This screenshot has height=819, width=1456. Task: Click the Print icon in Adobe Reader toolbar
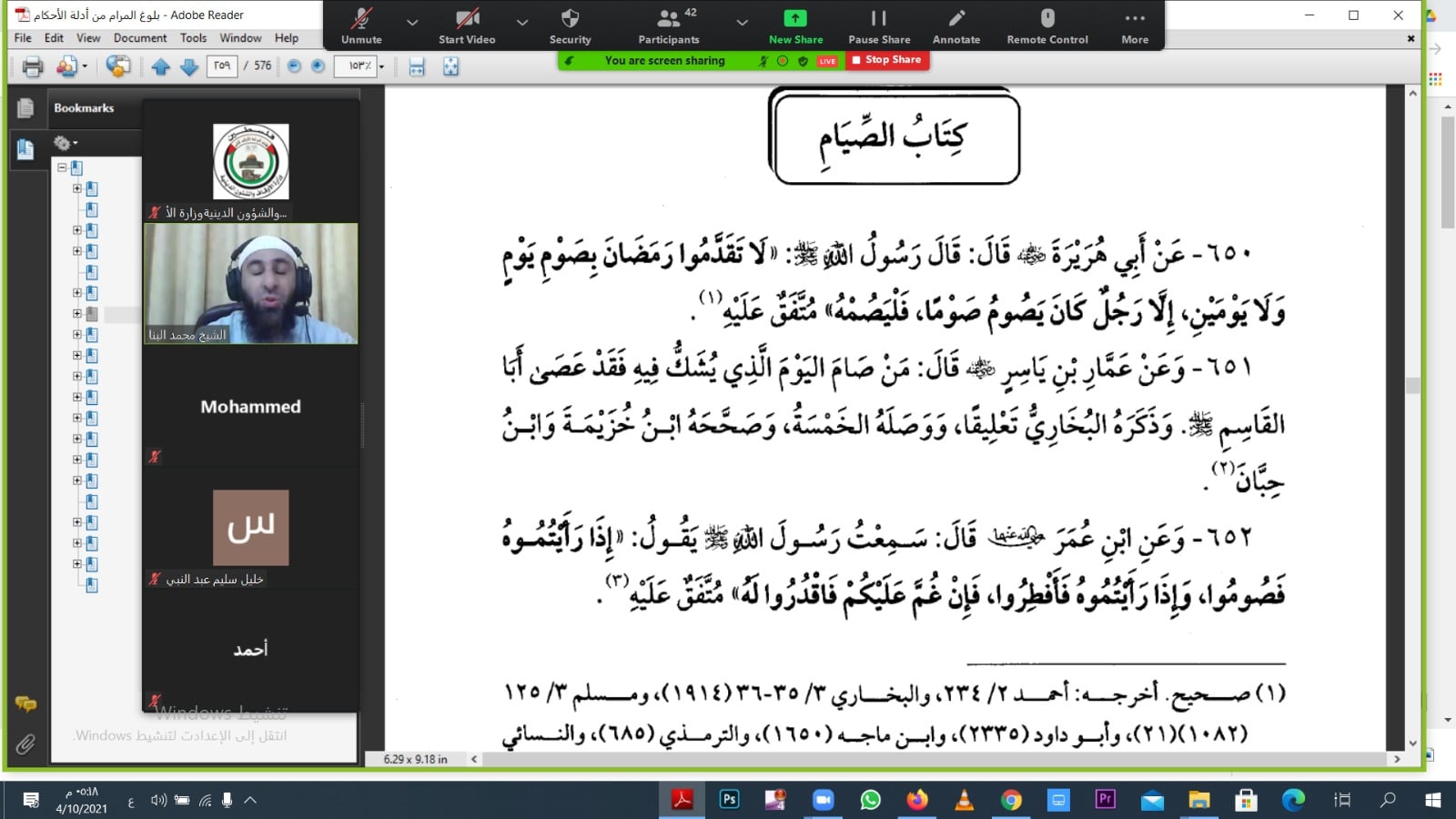[33, 66]
